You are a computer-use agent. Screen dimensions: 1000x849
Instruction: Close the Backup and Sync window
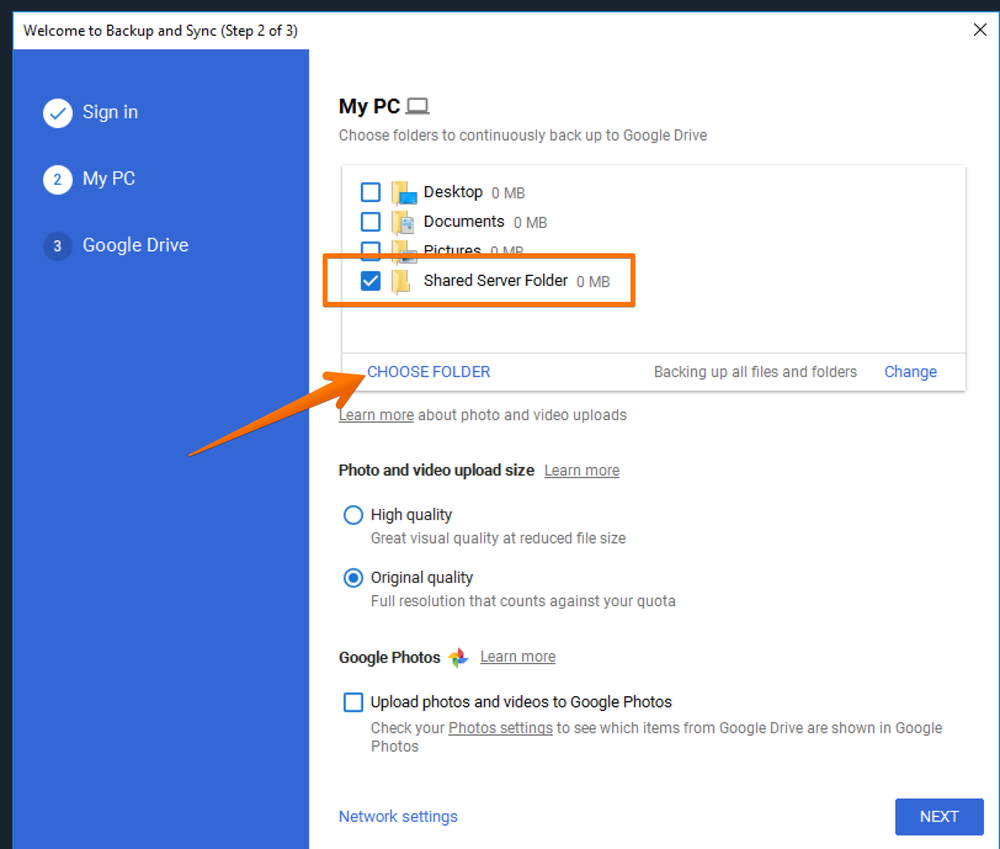click(x=980, y=29)
